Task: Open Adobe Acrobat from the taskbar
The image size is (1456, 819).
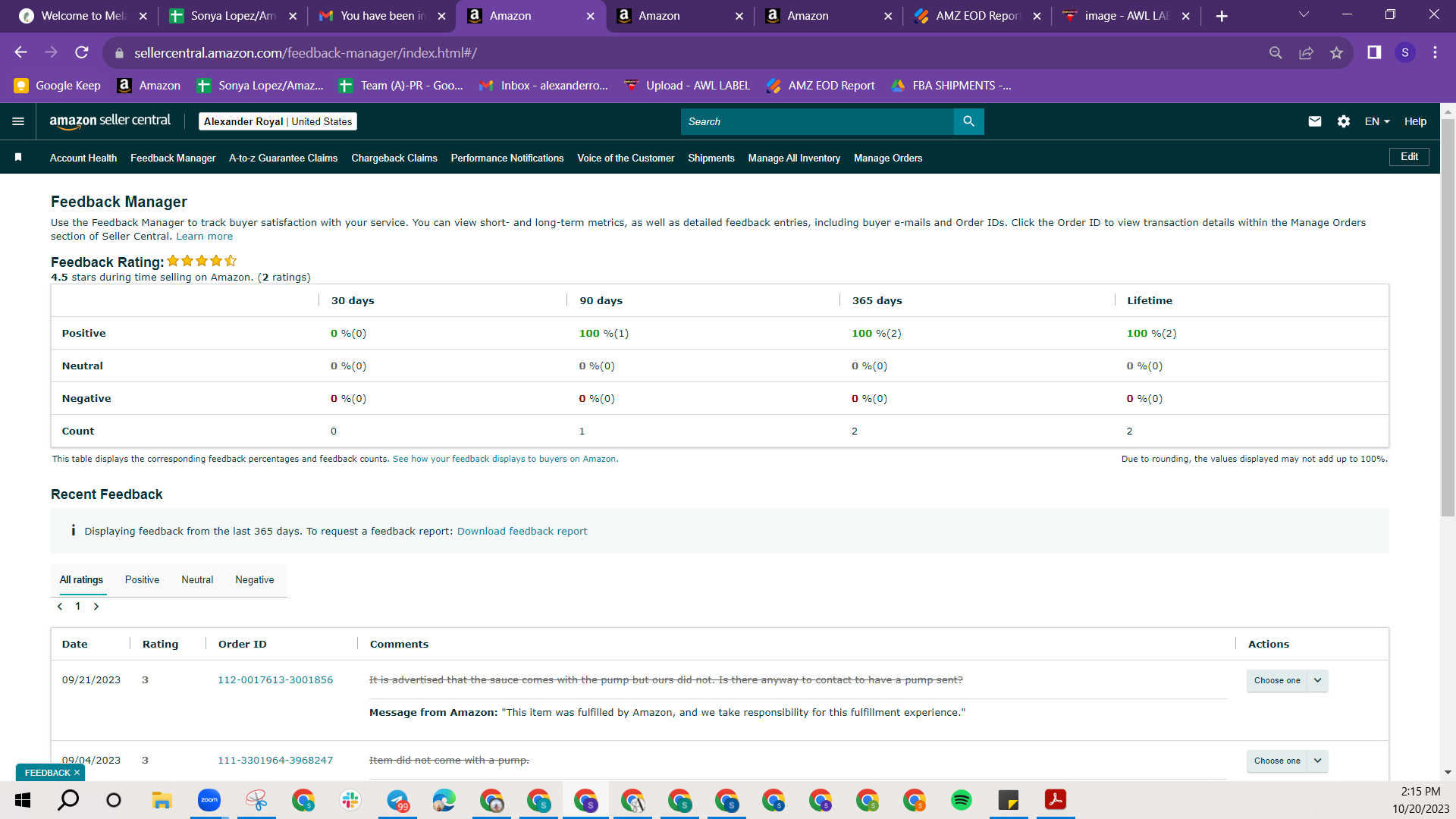Action: pos(1055,800)
